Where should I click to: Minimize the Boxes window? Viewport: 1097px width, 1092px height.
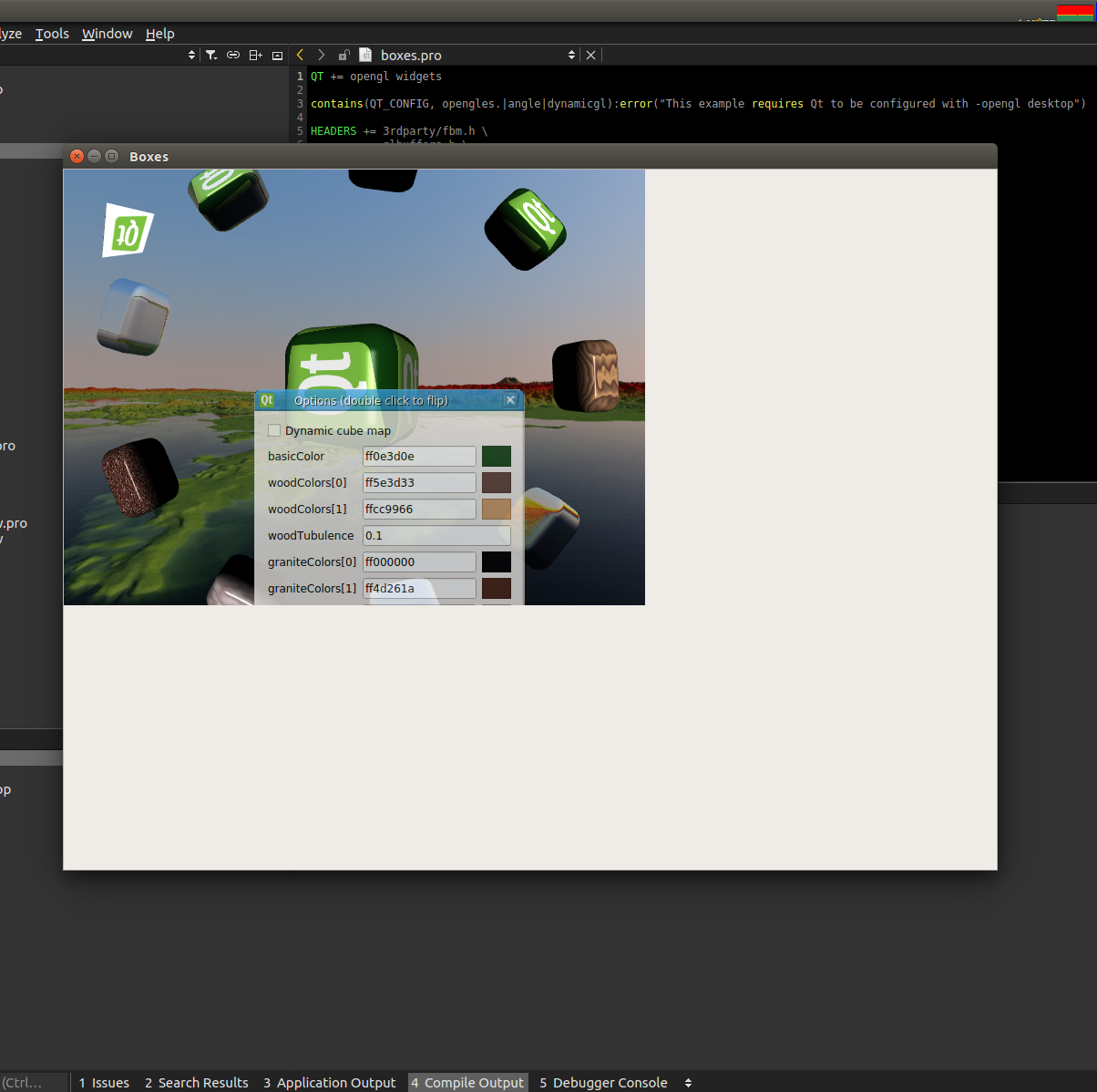[94, 156]
